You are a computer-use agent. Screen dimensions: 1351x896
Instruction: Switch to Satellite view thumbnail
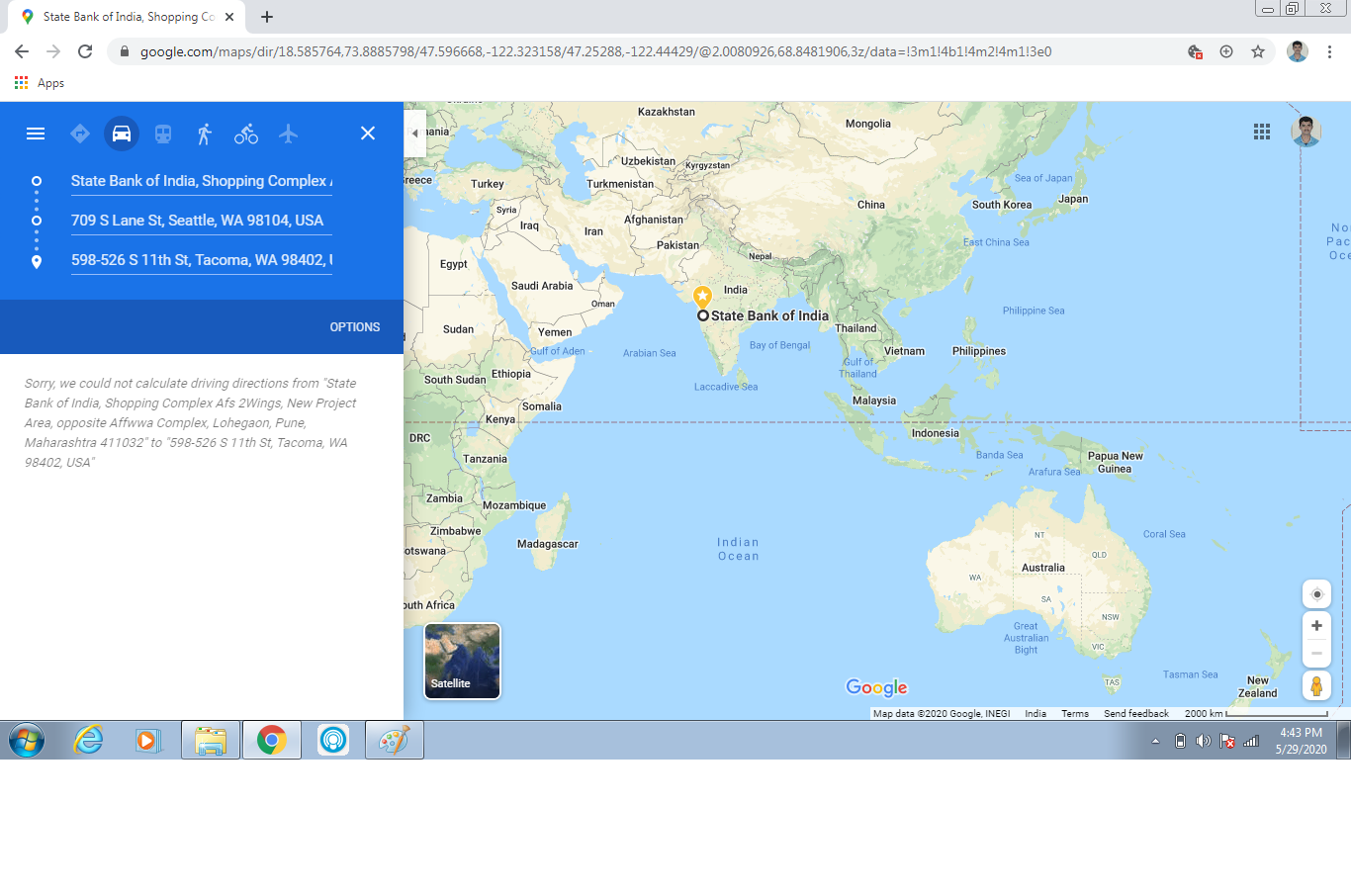463,661
